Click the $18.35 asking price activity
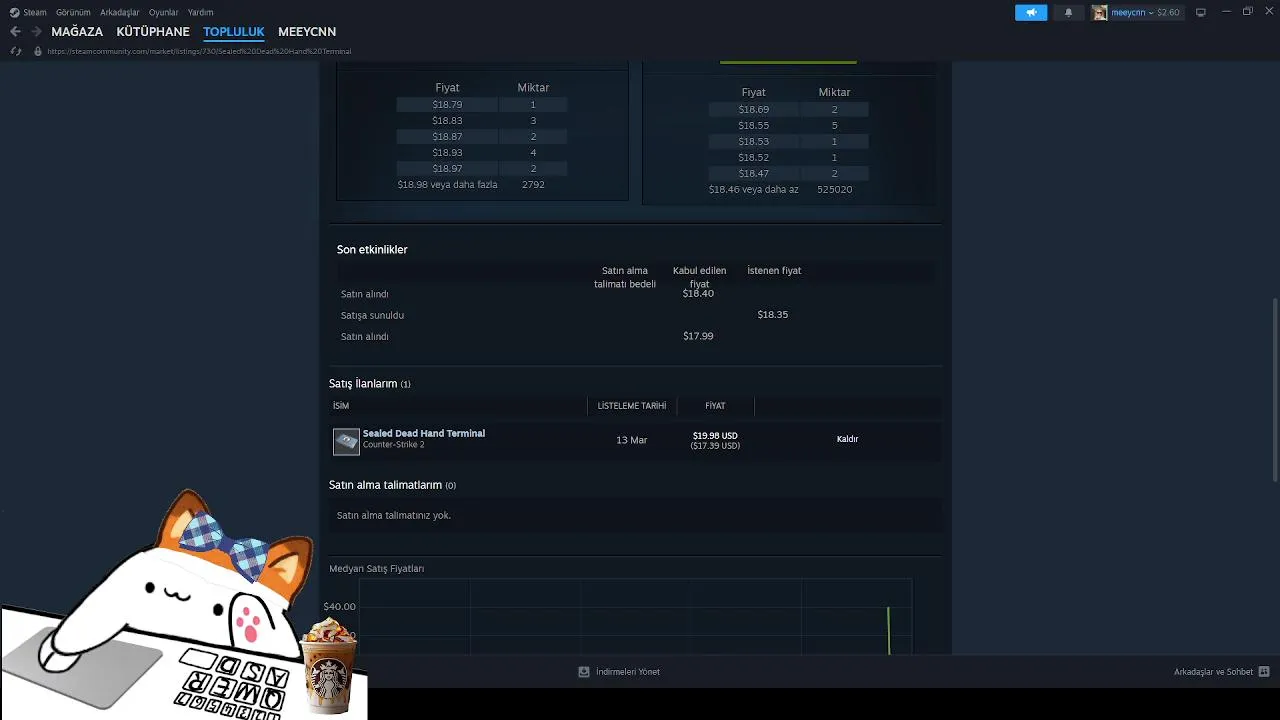This screenshot has height=720, width=1280. [x=773, y=315]
